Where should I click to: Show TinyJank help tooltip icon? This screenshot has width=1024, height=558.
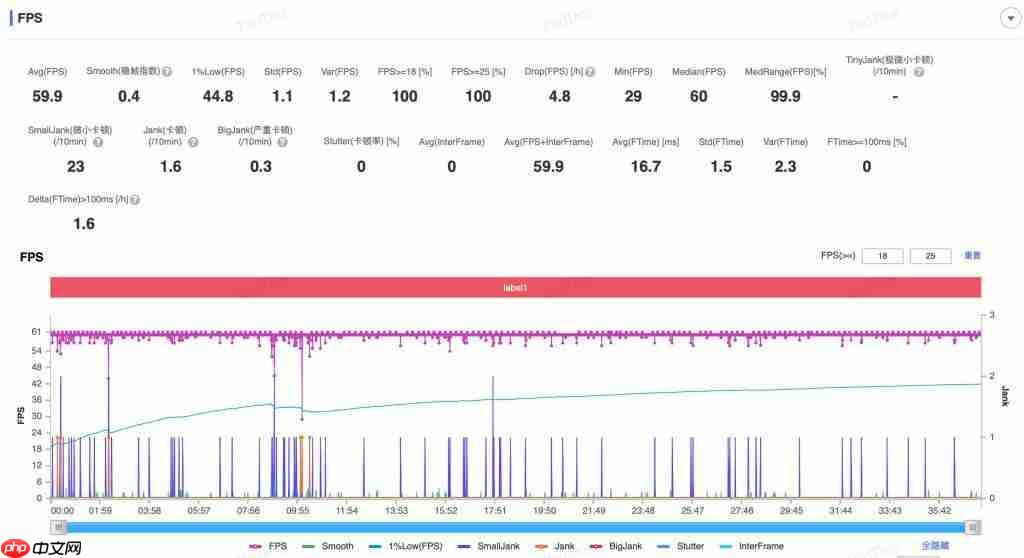(919, 72)
